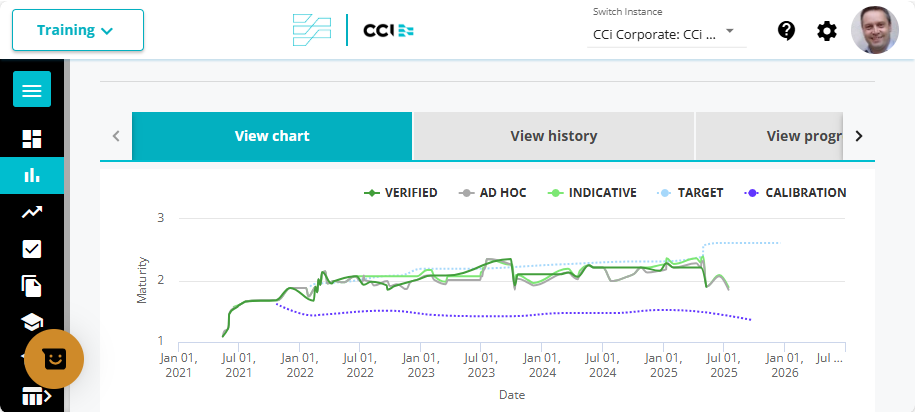The image size is (915, 412).
Task: Toggle the AD HOC series in legend
Action: click(x=492, y=193)
